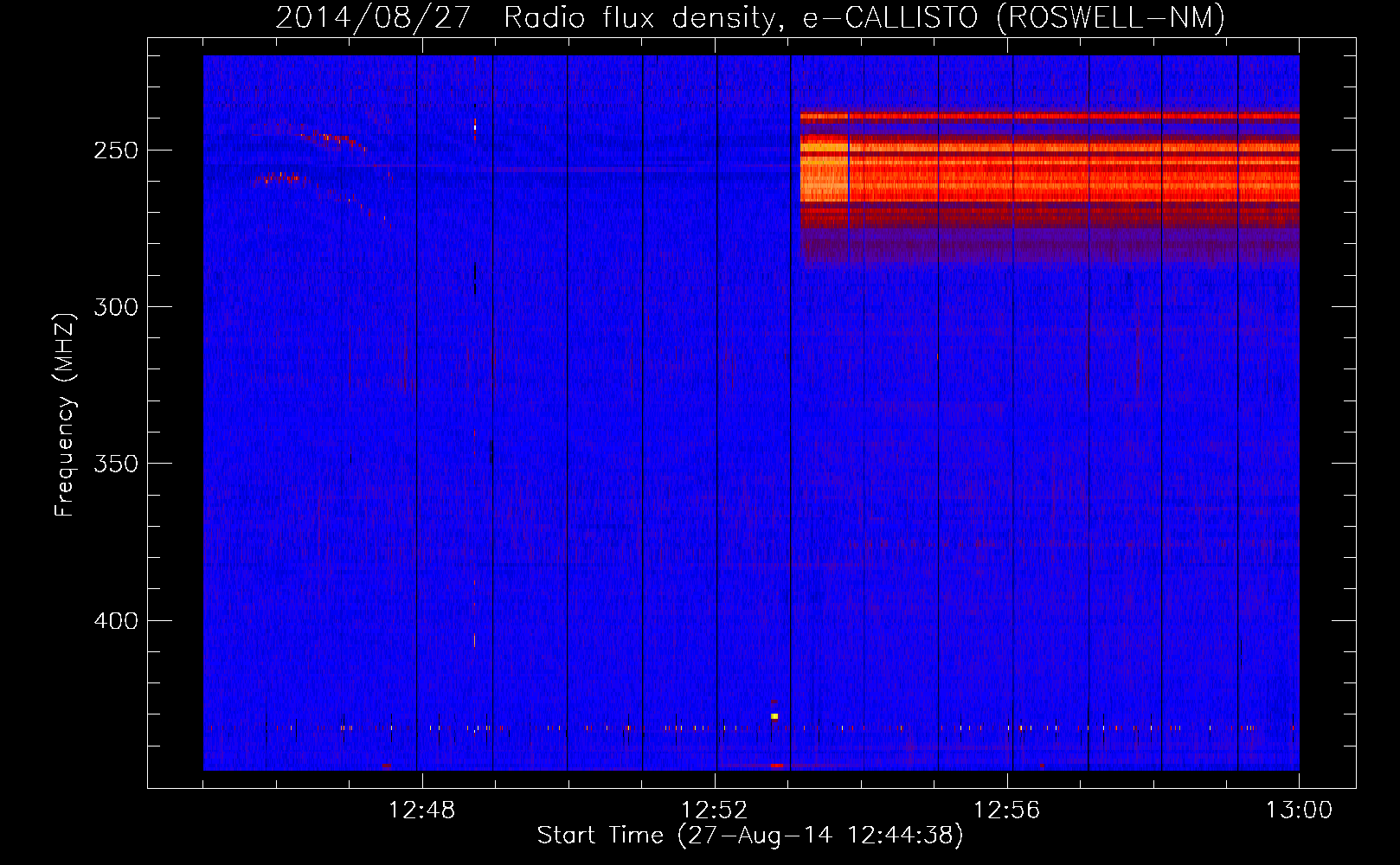The height and width of the screenshot is (865, 1400).
Task: Click the 400 frequency tick label
Action: 116,621
